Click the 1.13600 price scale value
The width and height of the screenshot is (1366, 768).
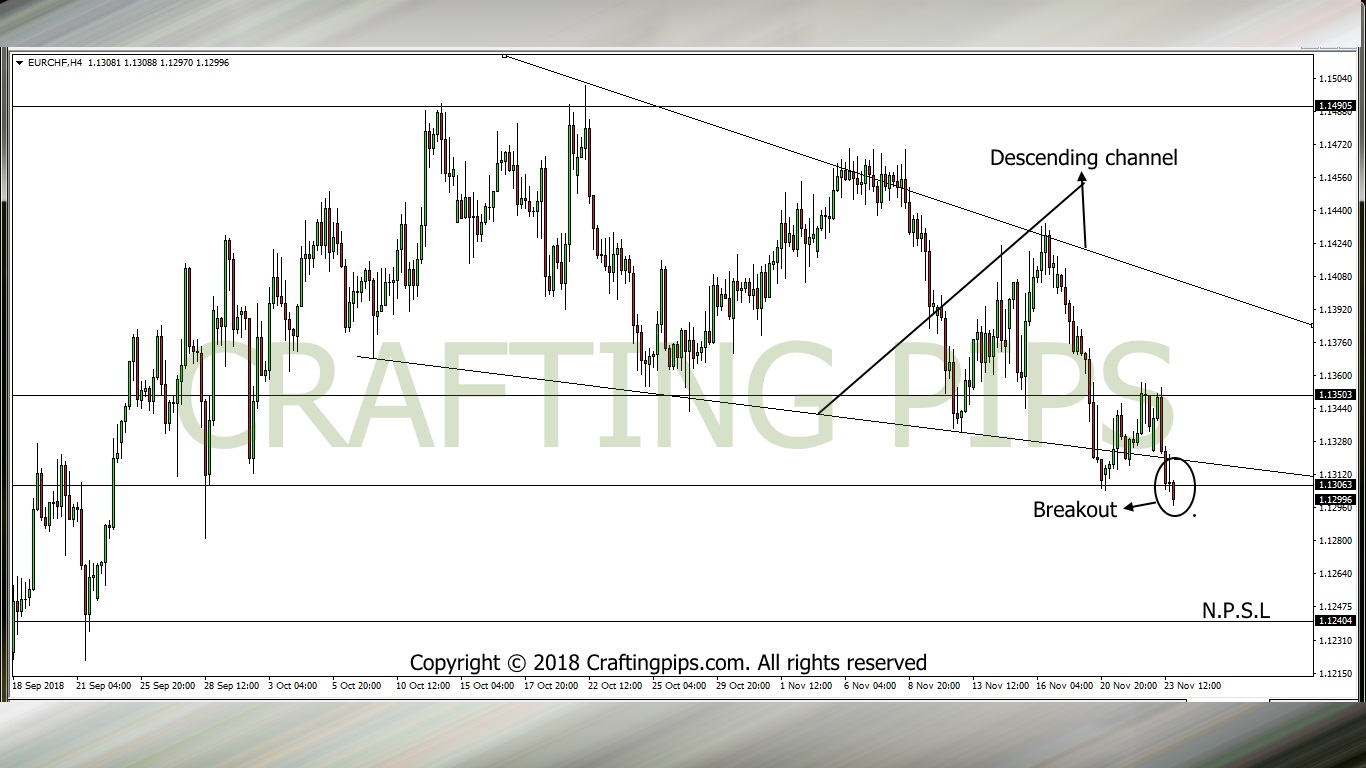[x=1335, y=376]
